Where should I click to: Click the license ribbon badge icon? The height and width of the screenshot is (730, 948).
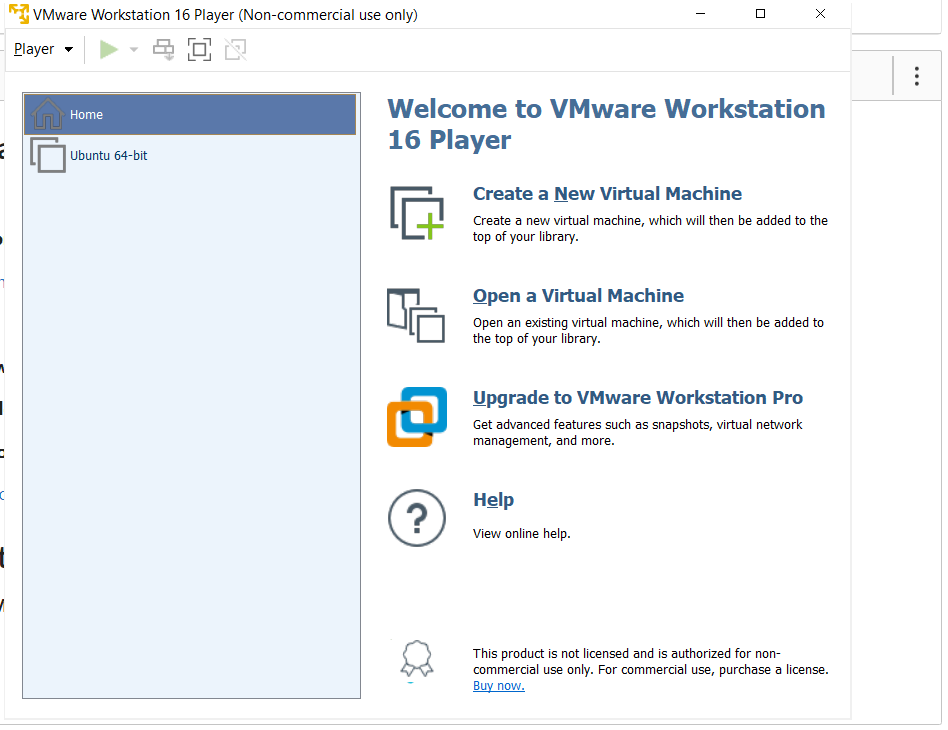tap(417, 659)
